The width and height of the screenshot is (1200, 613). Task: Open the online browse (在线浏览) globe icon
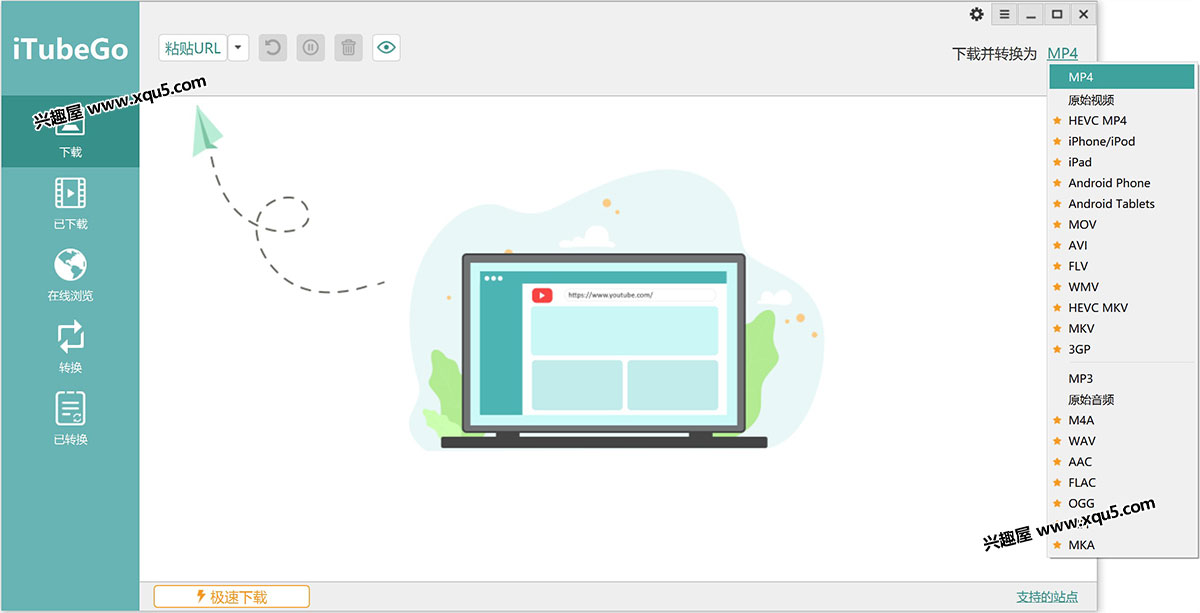click(x=70, y=265)
